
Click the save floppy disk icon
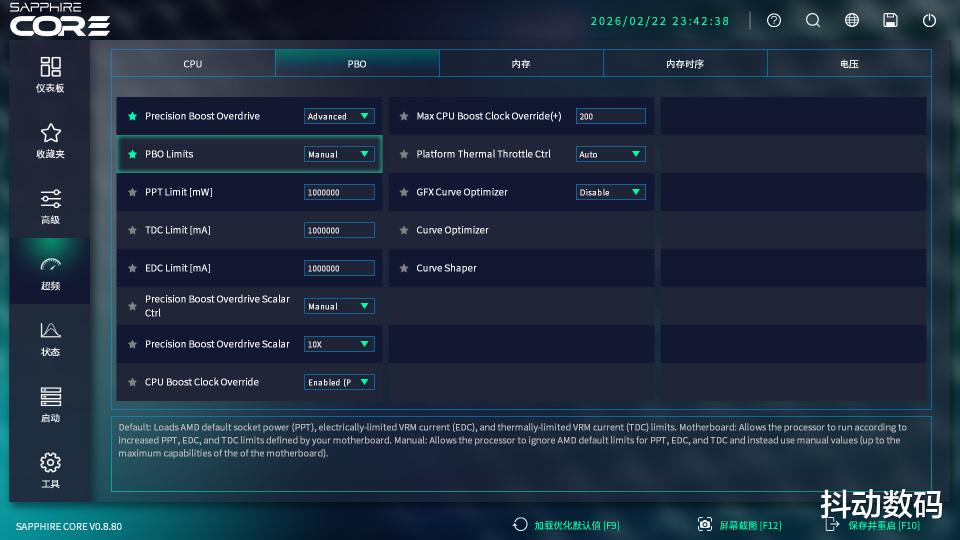pos(890,20)
